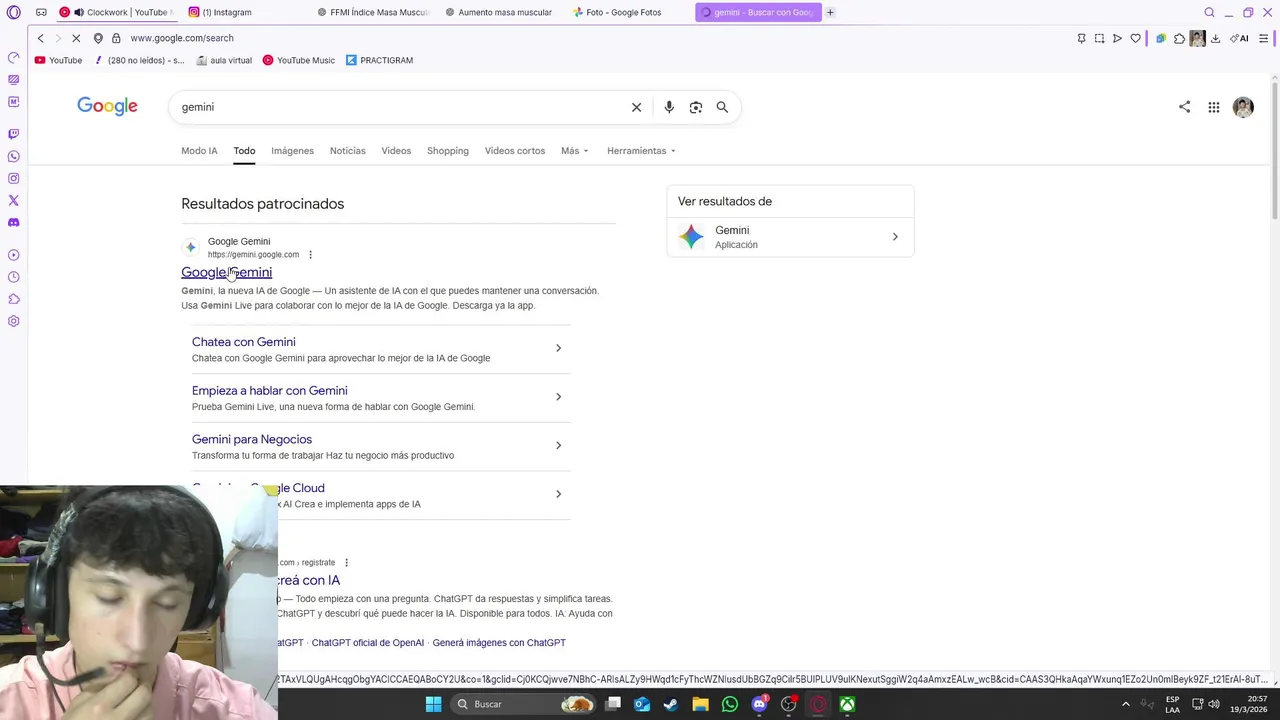Switch to Noticias results tab
The image size is (1280, 720).
[348, 151]
